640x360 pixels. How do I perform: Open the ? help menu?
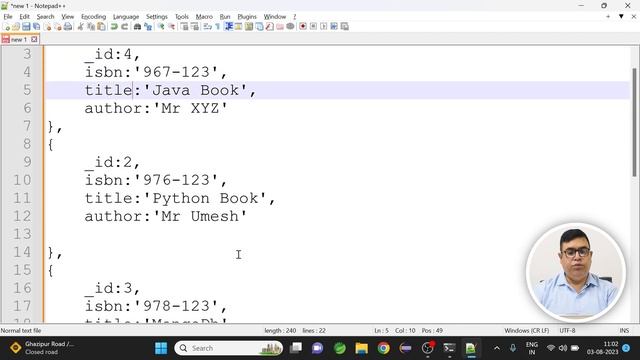coord(294,17)
